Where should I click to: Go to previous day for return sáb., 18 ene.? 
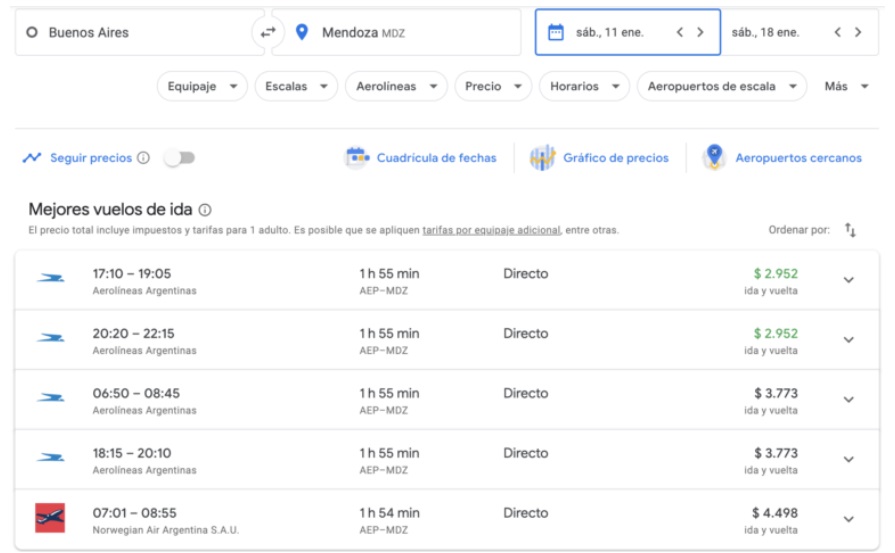tap(837, 33)
